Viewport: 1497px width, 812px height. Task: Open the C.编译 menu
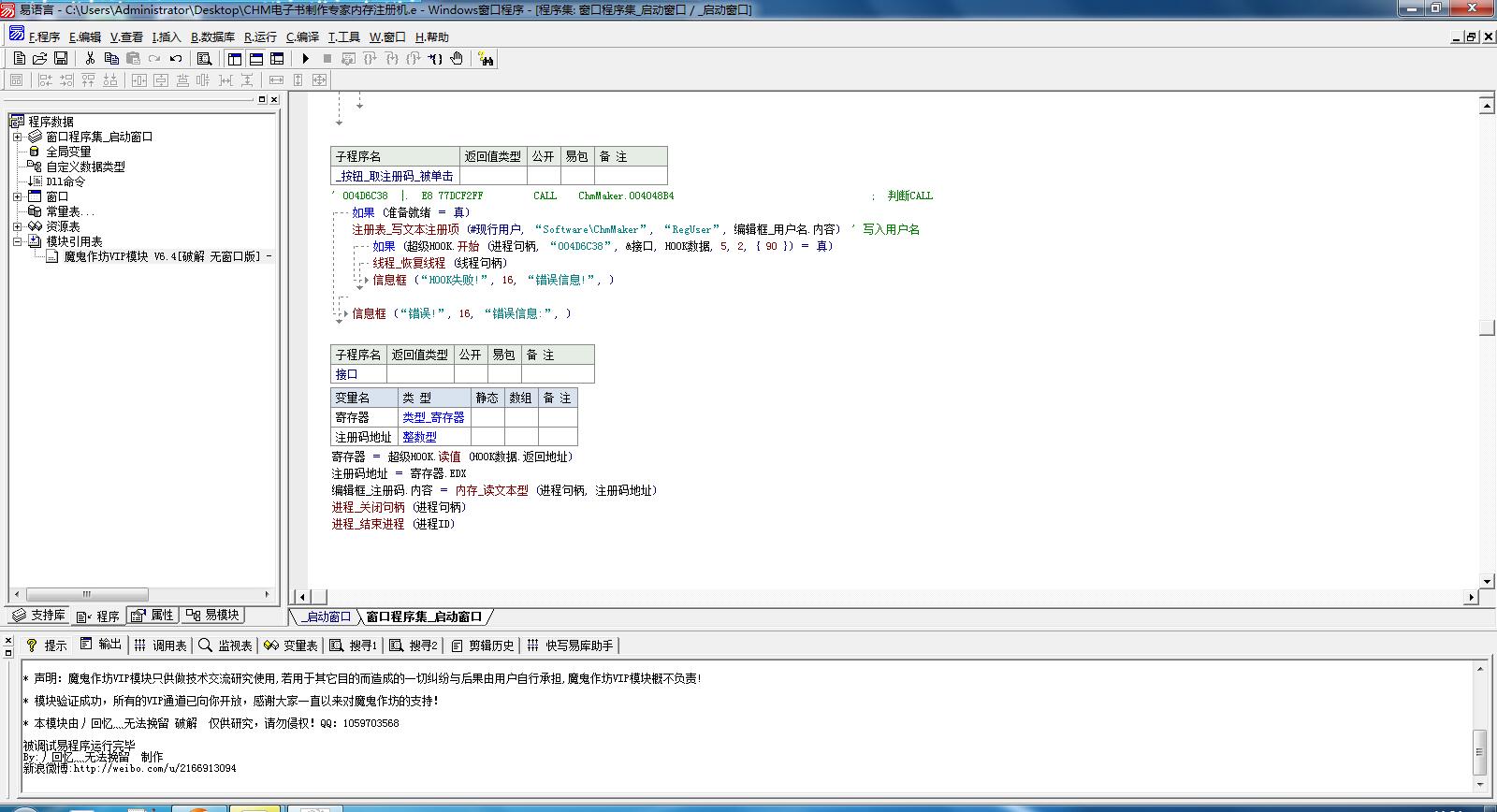[302, 37]
